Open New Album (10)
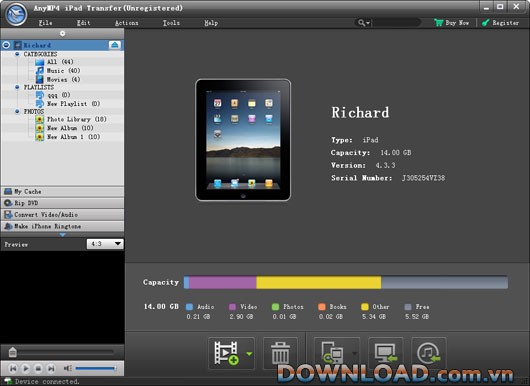 tap(70, 128)
